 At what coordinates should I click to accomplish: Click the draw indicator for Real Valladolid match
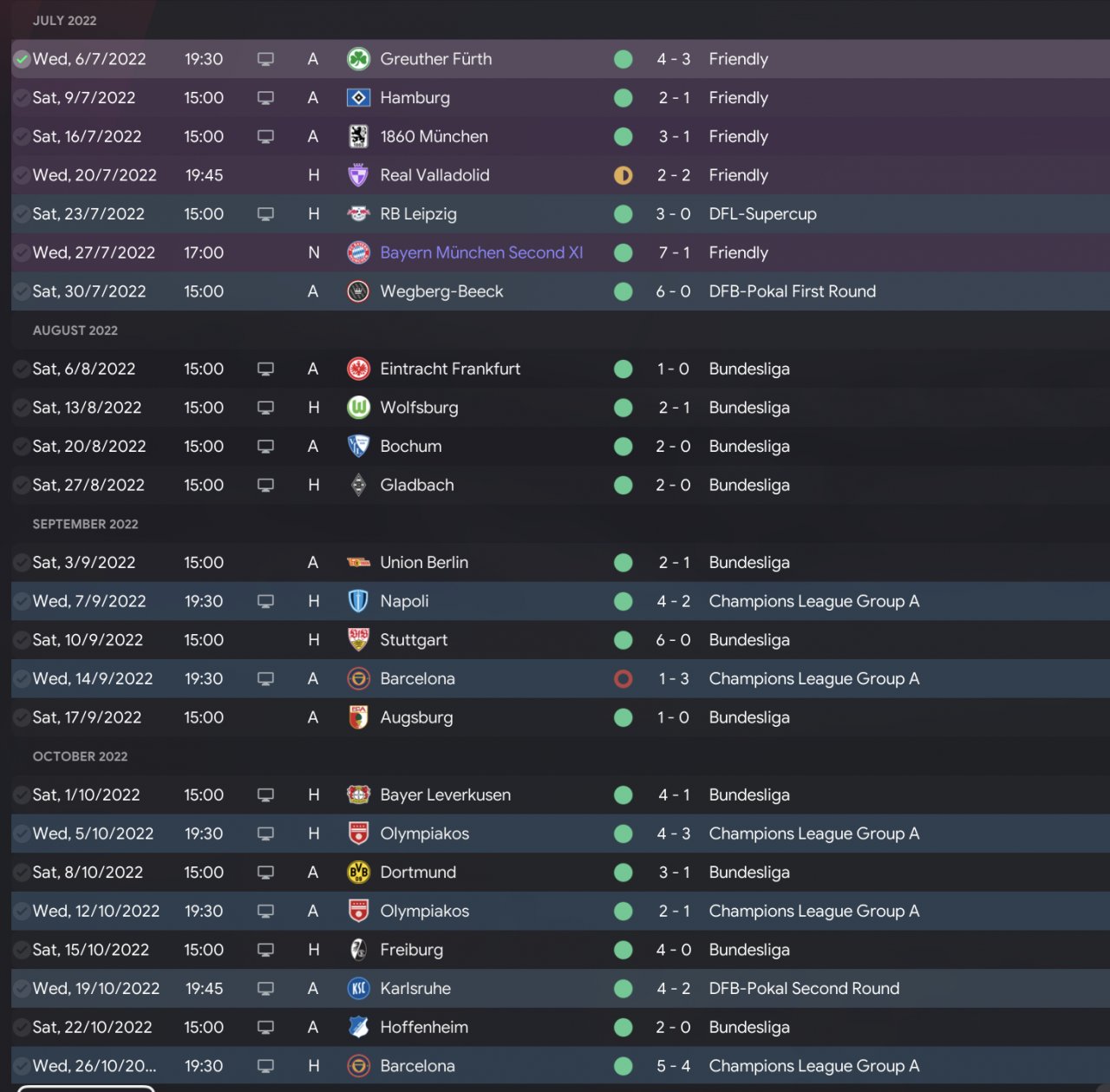click(x=623, y=176)
